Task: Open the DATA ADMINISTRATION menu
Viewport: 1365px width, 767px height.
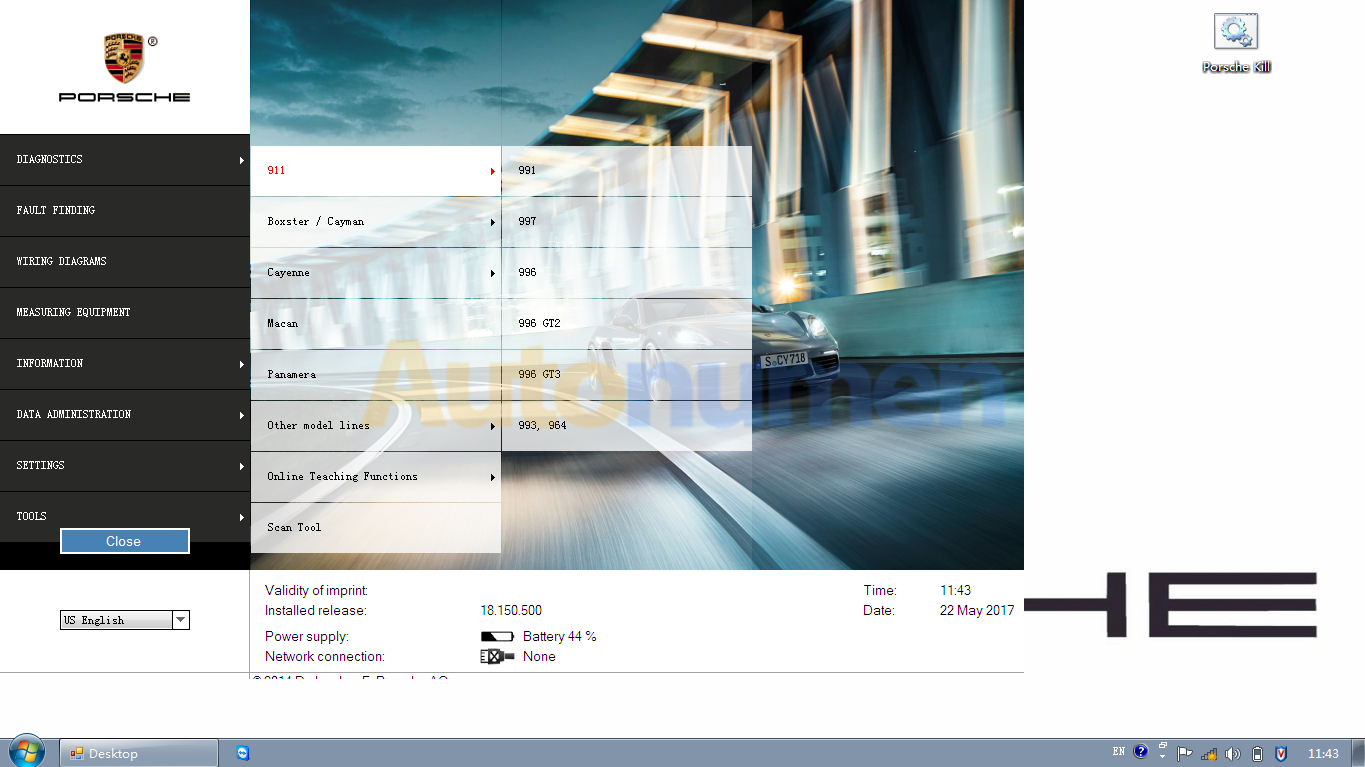Action: [x=125, y=415]
